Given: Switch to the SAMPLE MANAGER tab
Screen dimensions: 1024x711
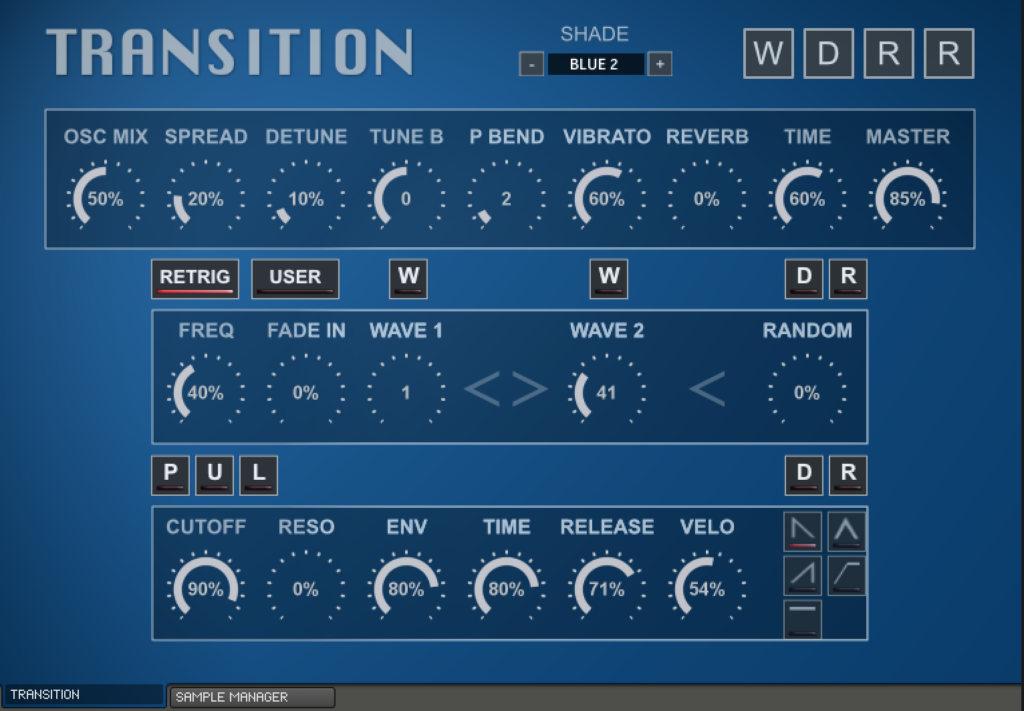Looking at the screenshot, I should [x=250, y=694].
